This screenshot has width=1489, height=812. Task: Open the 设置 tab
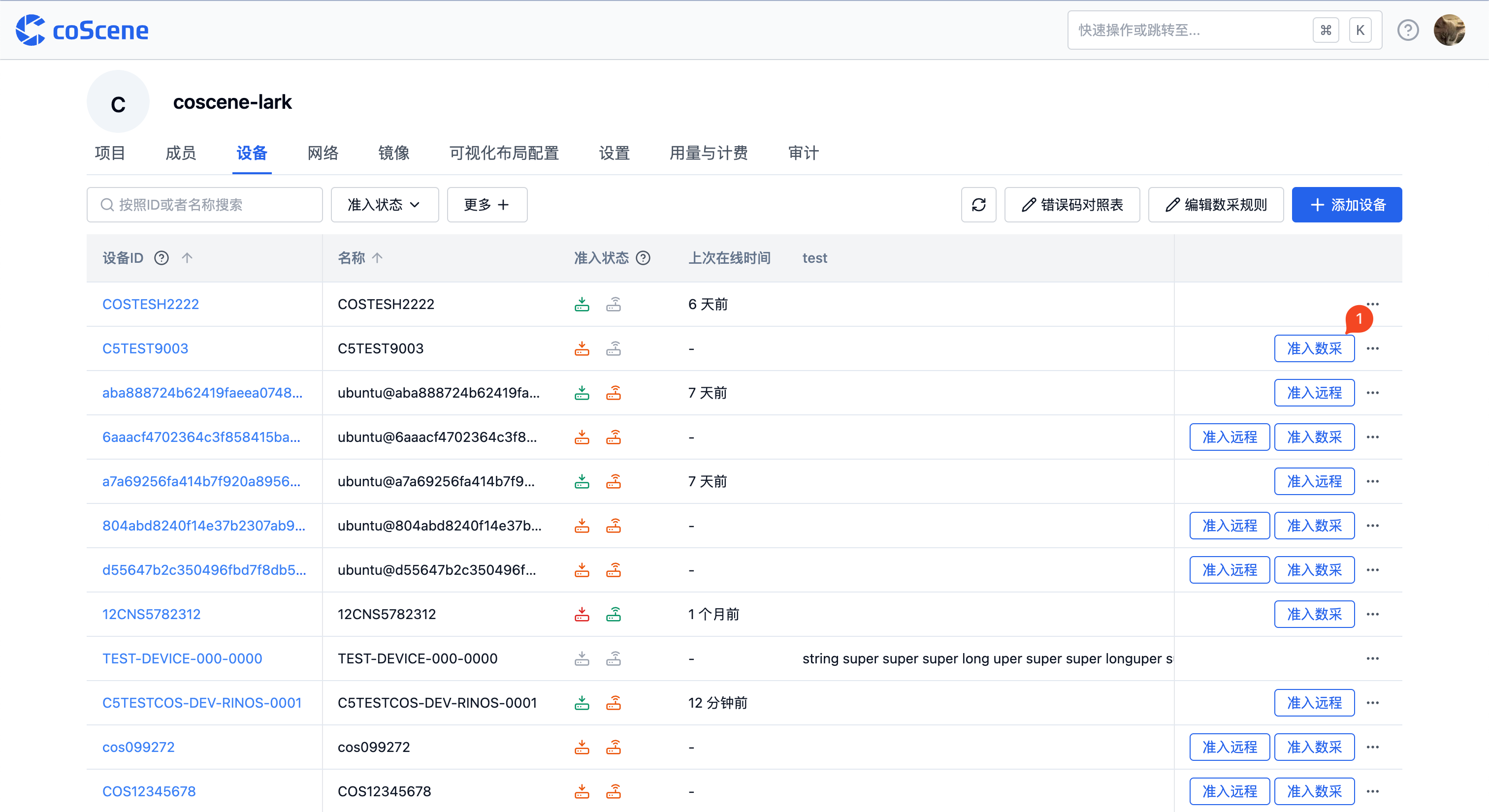click(x=614, y=153)
